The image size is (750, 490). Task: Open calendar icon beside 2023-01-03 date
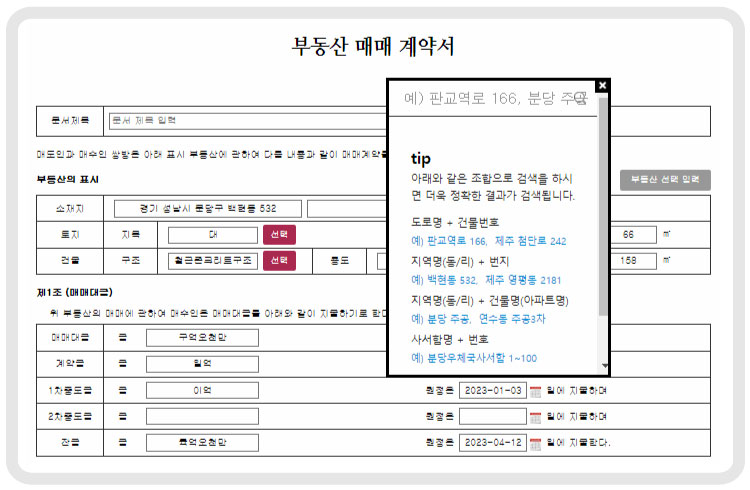tap(535, 391)
